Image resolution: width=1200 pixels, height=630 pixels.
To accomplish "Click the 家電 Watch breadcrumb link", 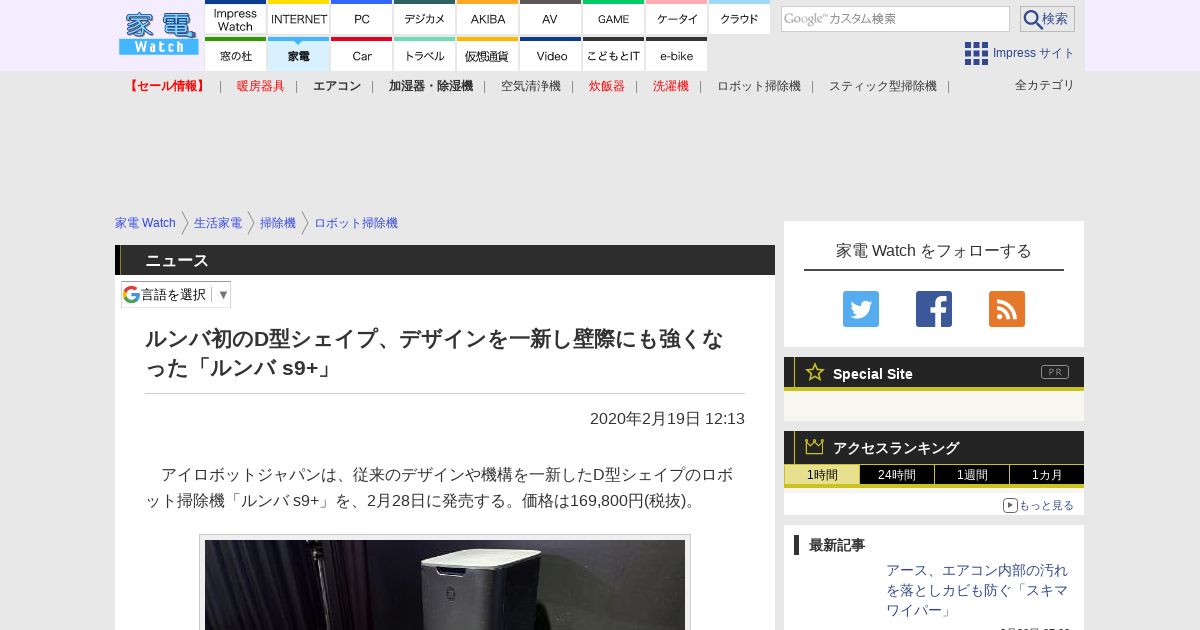I will (145, 223).
